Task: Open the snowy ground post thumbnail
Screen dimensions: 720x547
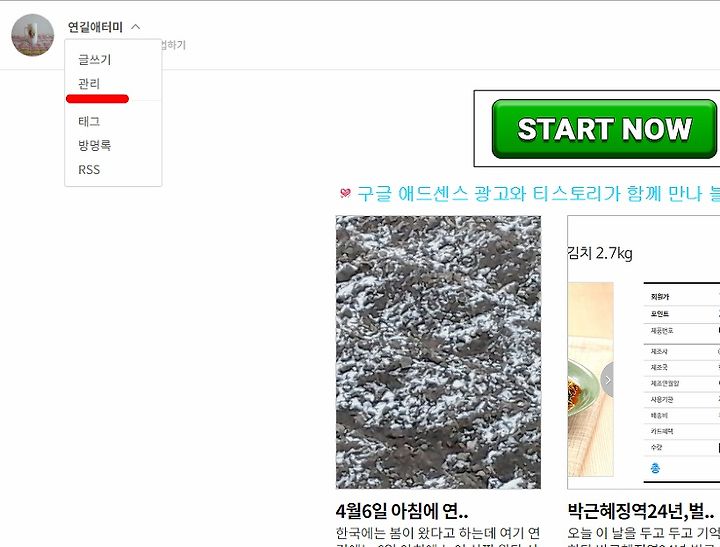Action: tap(439, 352)
